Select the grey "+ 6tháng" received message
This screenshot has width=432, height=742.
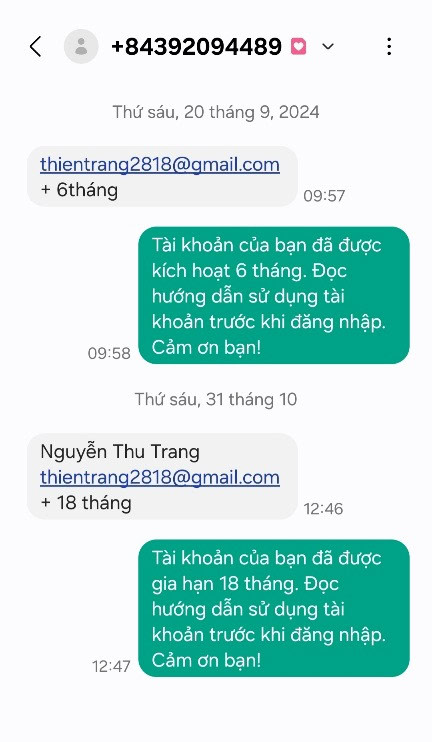(x=162, y=177)
